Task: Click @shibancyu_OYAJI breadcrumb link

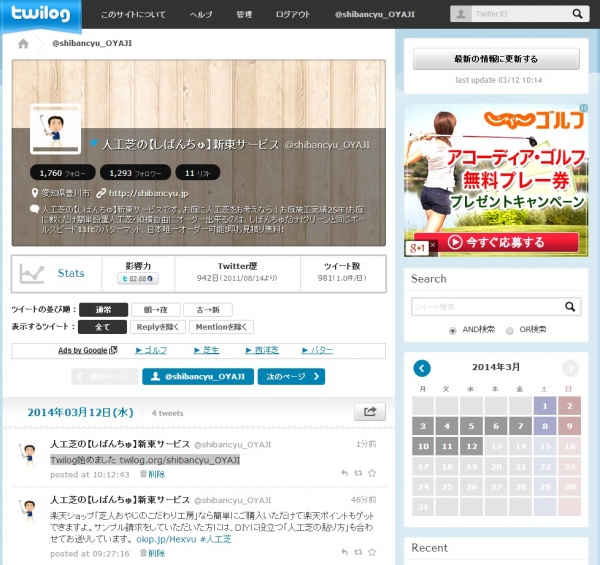Action: [x=92, y=43]
